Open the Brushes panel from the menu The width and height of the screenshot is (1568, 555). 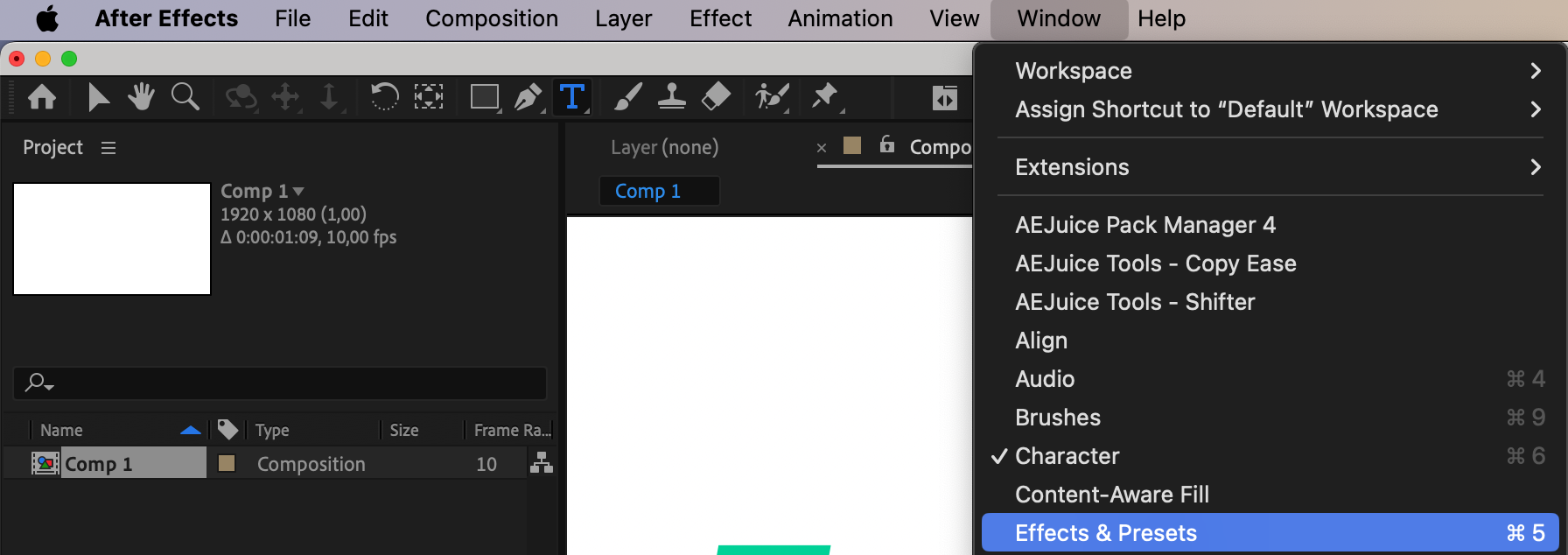[1270, 418]
